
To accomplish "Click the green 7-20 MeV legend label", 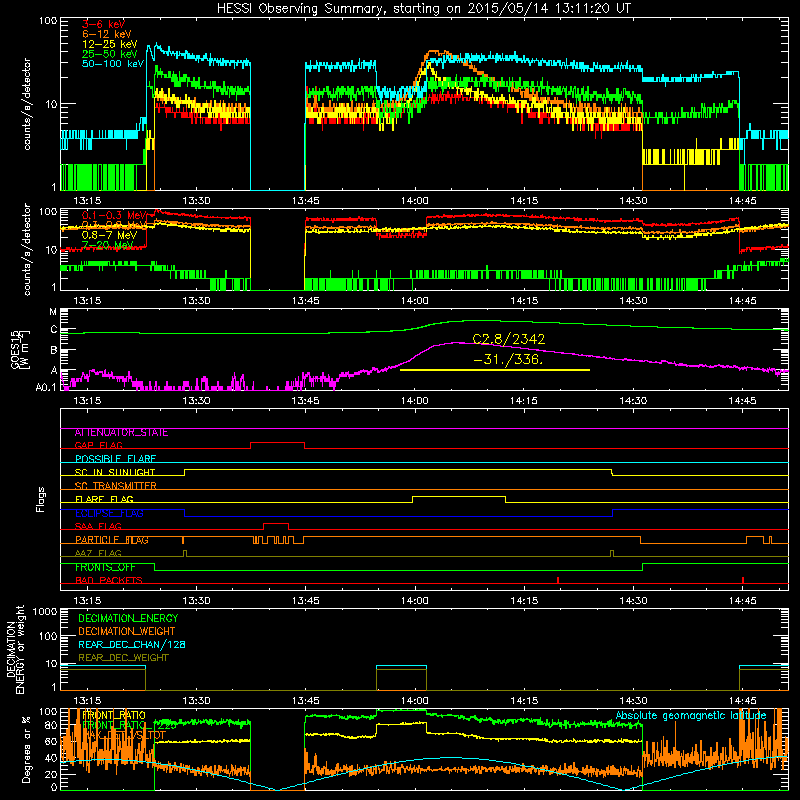I will [107, 245].
